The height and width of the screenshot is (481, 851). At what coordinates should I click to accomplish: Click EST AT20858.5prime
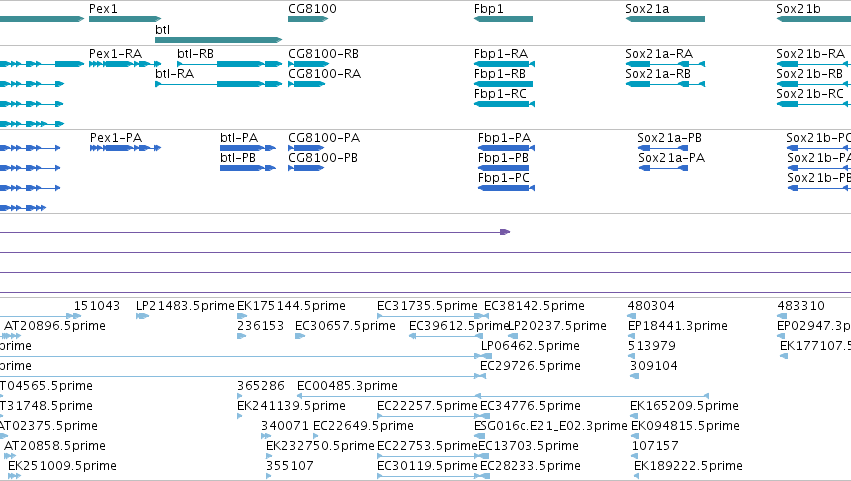click(x=55, y=446)
